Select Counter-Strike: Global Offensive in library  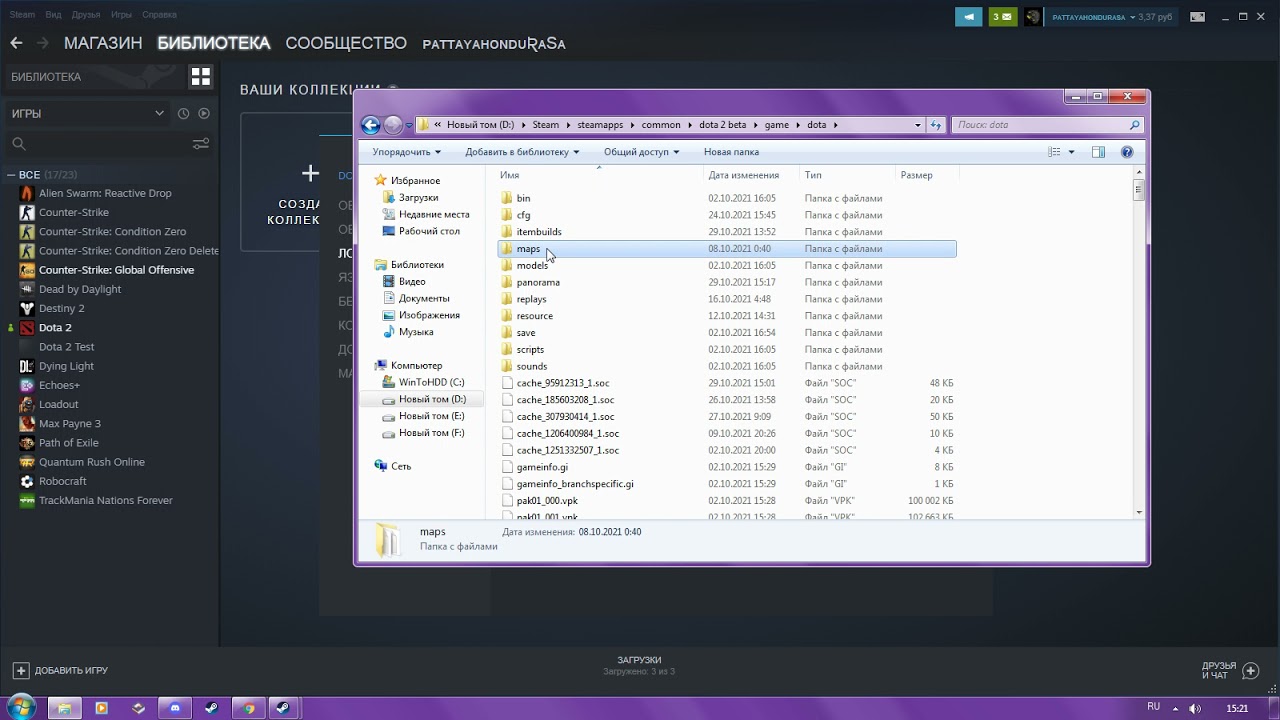pyautogui.click(x=116, y=270)
